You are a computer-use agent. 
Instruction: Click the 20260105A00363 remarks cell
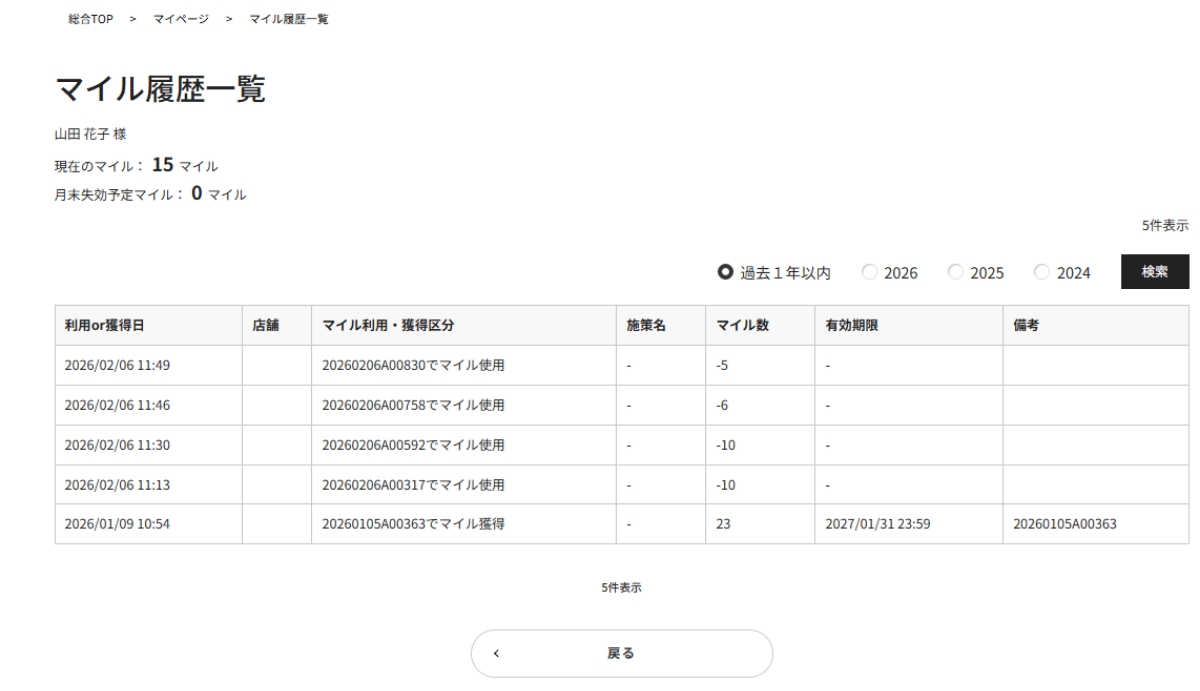click(x=1065, y=524)
